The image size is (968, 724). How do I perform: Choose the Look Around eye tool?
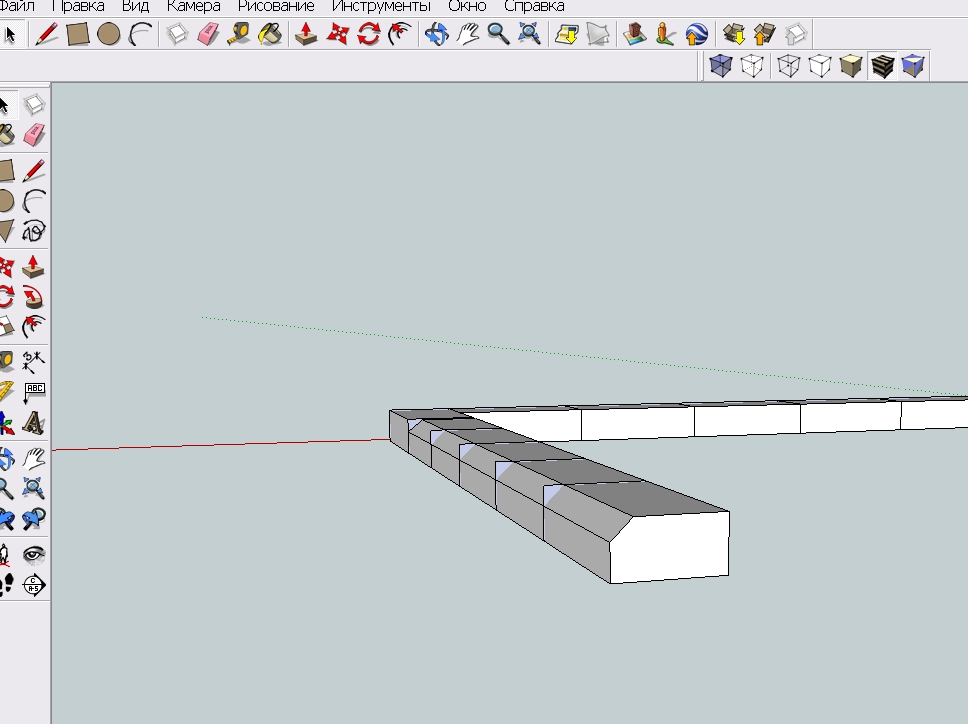pos(35,553)
